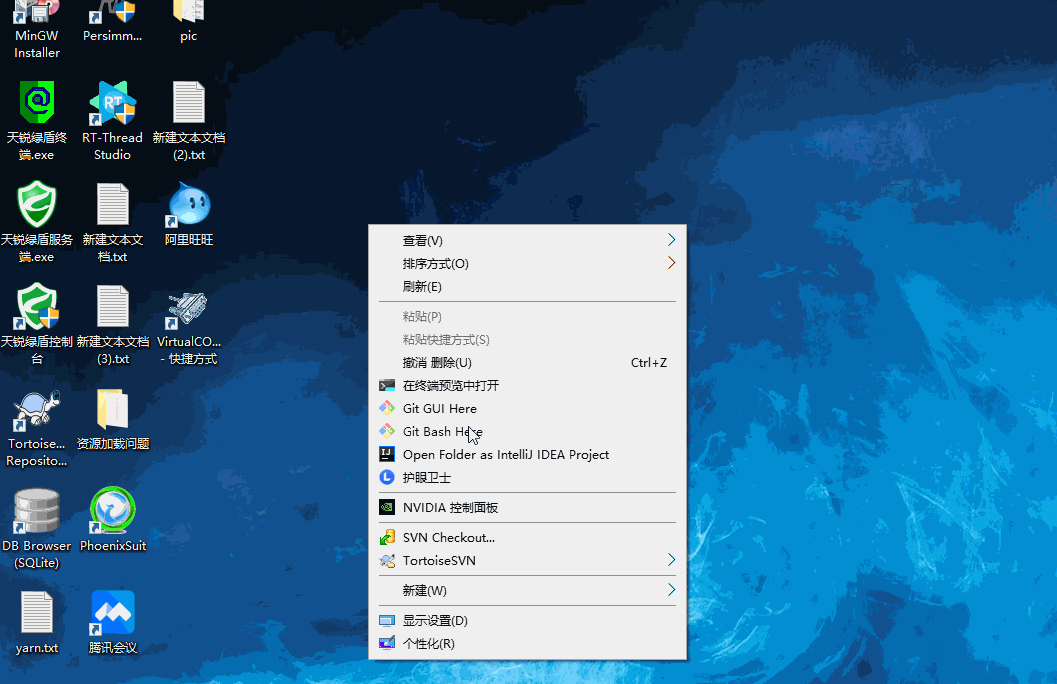Select the Tortoise Repository shortcut icon
The width and height of the screenshot is (1057, 684).
[36, 428]
